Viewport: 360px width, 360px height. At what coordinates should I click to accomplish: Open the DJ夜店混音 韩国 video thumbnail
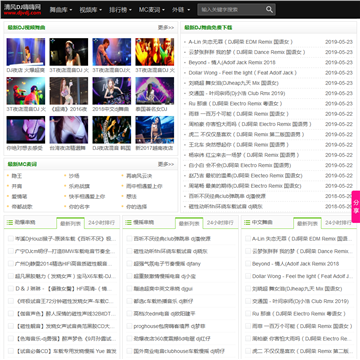click(112, 130)
